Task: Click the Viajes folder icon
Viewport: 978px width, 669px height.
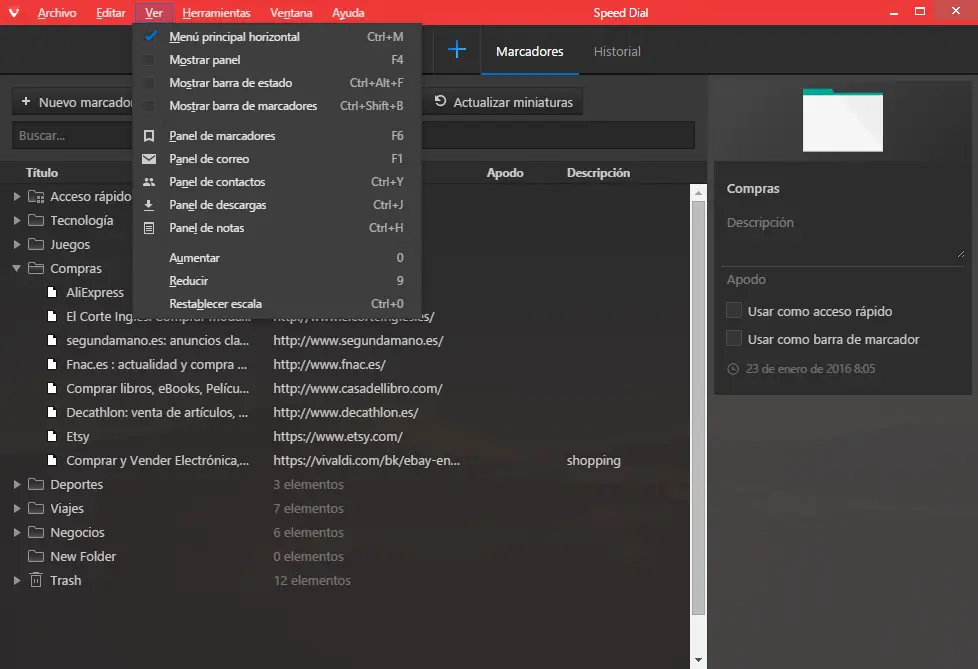Action: pyautogui.click(x=36, y=508)
